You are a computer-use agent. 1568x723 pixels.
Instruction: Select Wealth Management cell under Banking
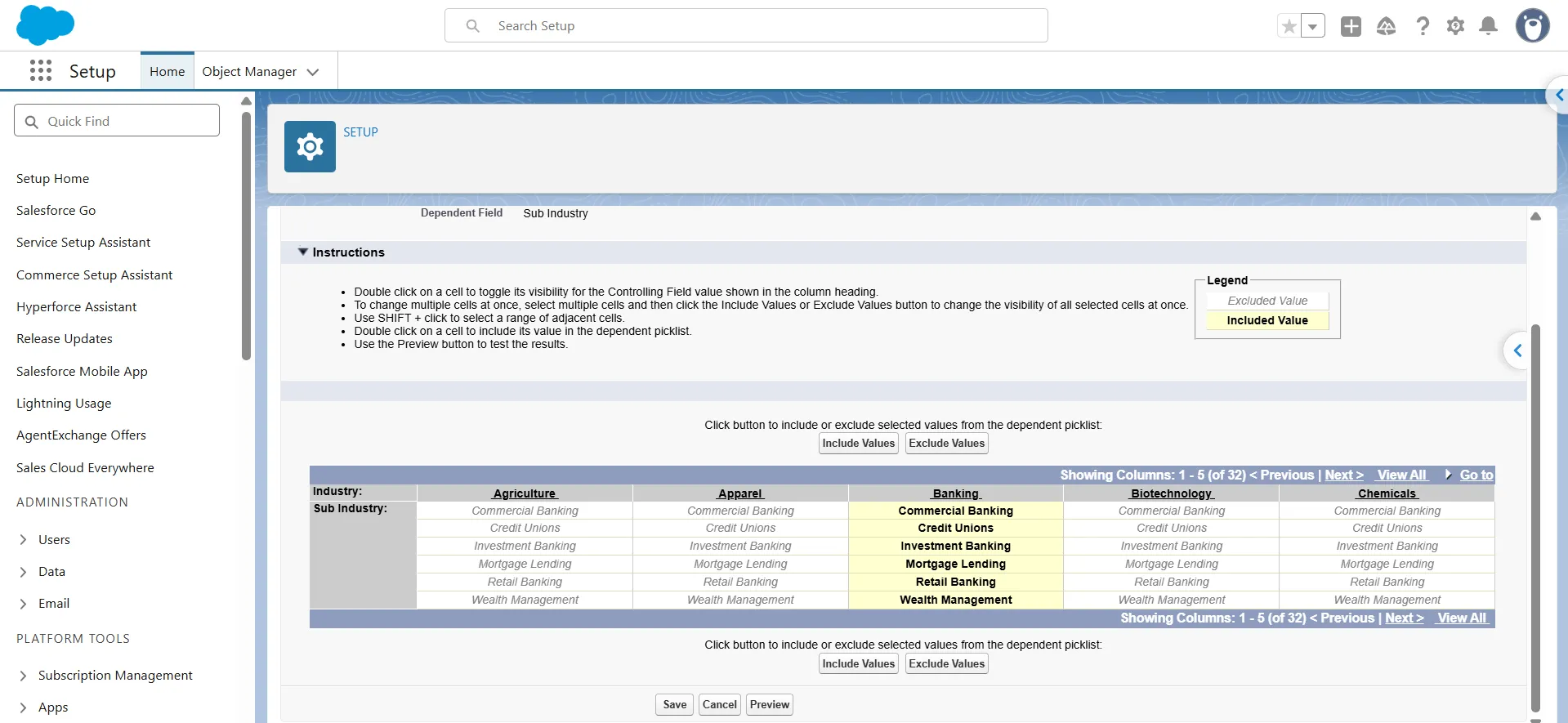956,600
